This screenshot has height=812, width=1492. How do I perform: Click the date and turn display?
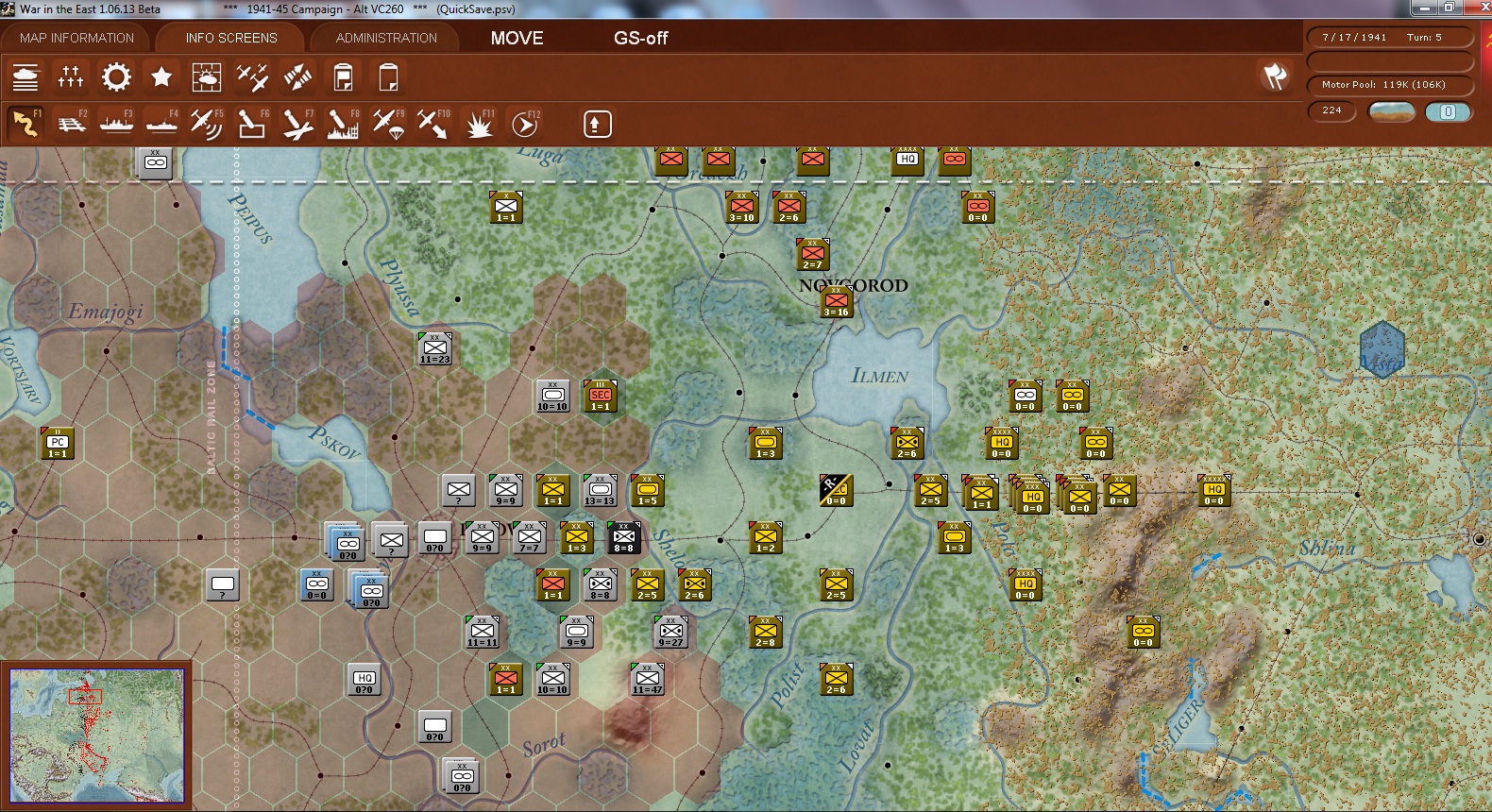[x=1389, y=38]
